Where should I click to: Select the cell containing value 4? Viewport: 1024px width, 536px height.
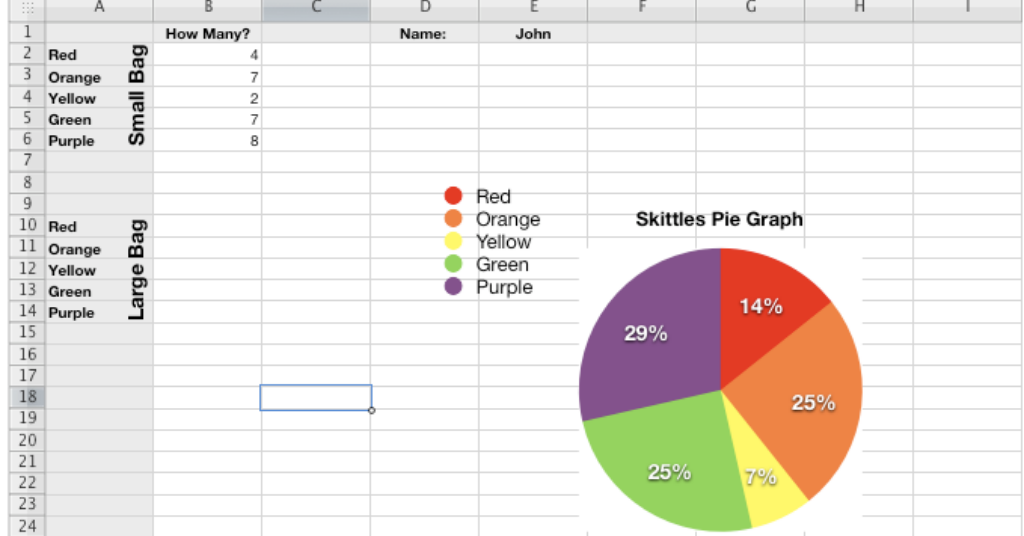click(x=208, y=55)
